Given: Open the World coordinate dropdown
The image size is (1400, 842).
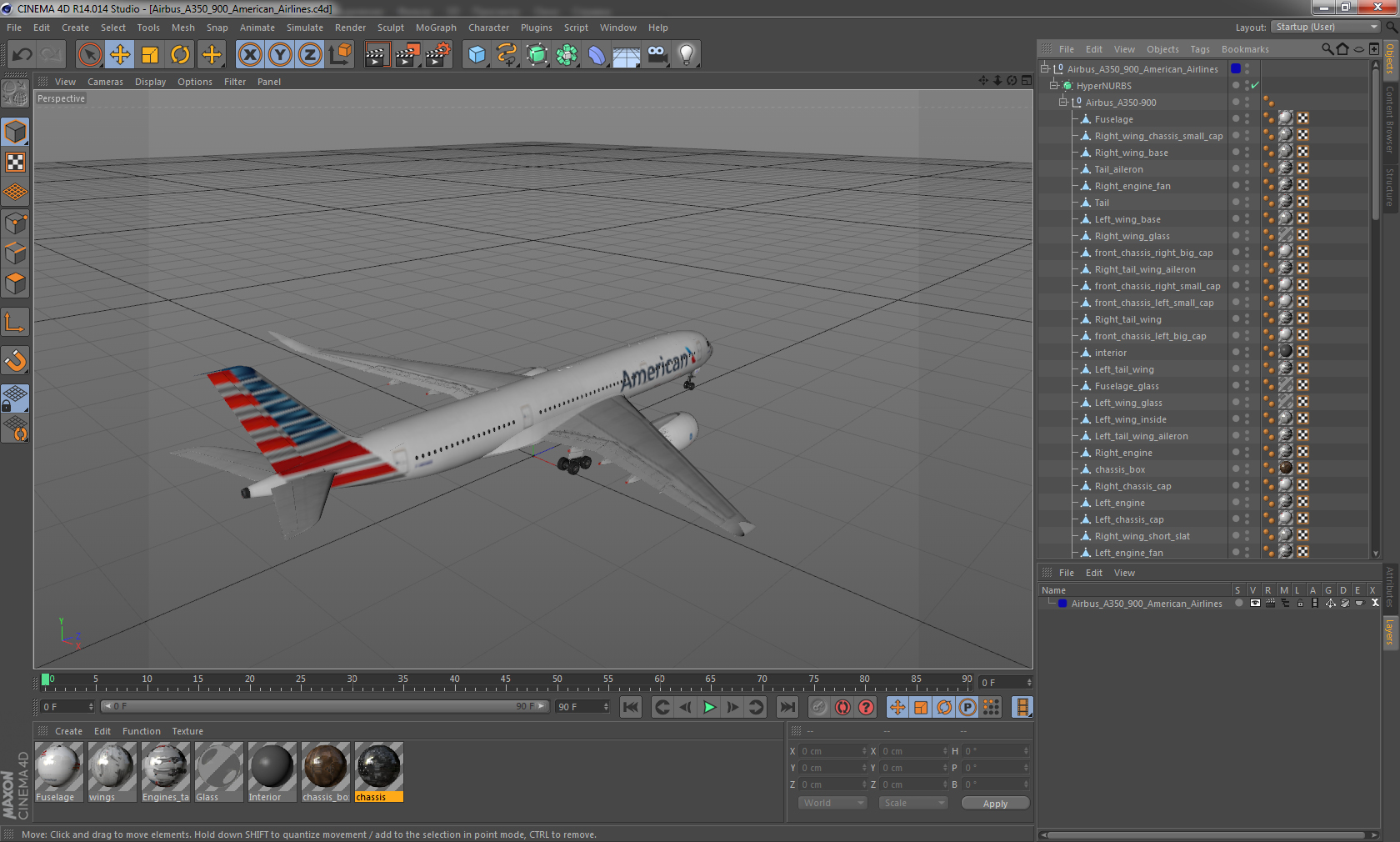Looking at the screenshot, I should 832,803.
